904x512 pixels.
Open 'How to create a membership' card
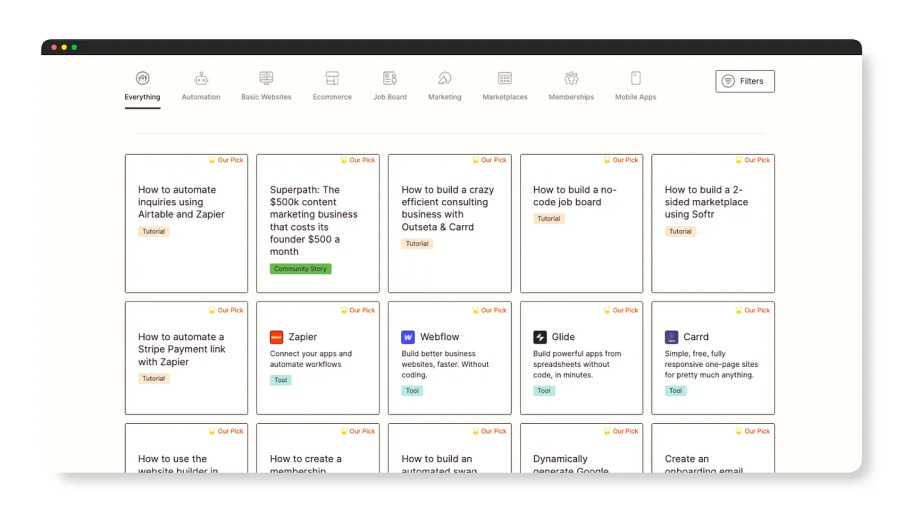[318, 449]
